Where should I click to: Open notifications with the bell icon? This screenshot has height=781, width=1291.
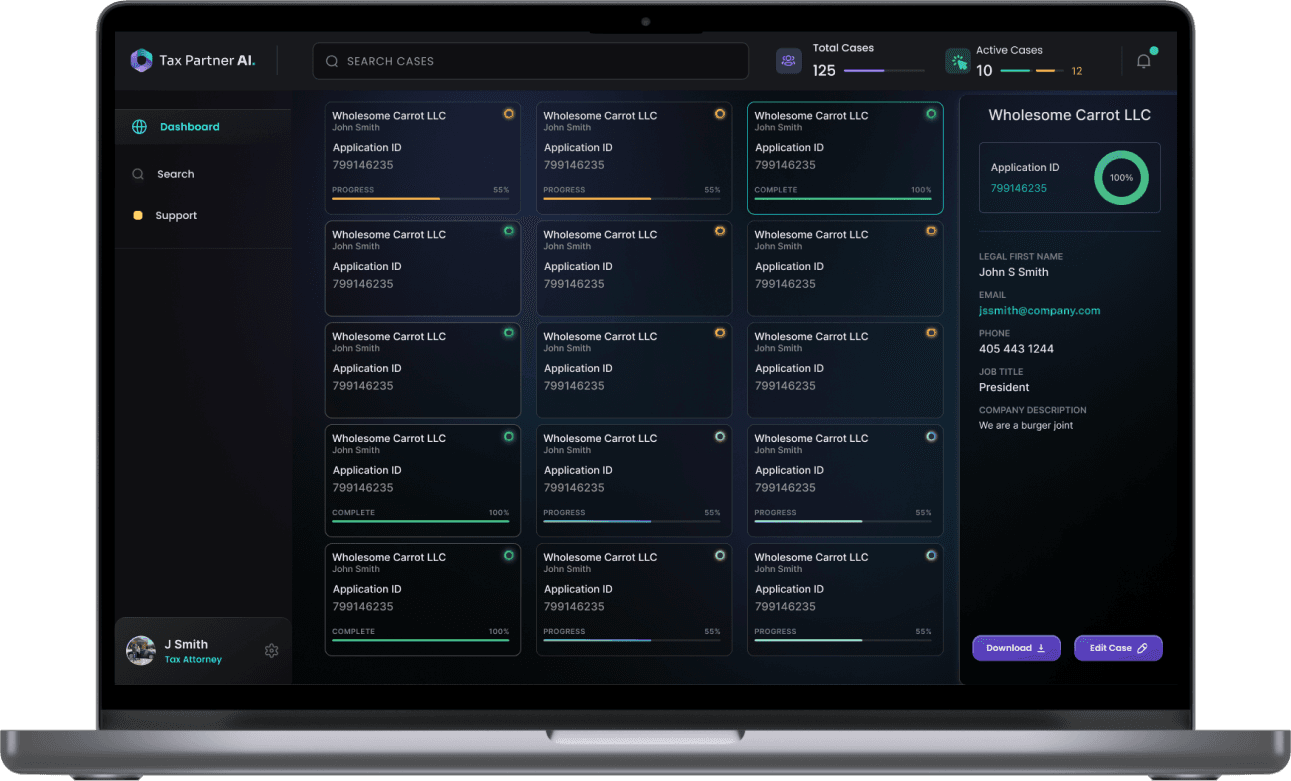pyautogui.click(x=1144, y=61)
